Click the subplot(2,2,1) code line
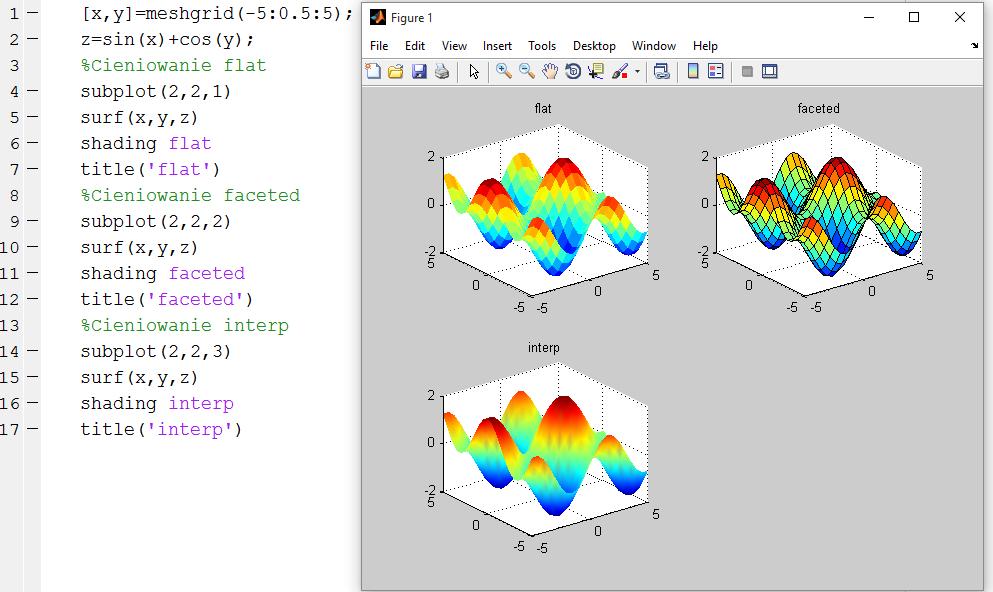Viewport: 993px width, 592px height. pos(156,91)
